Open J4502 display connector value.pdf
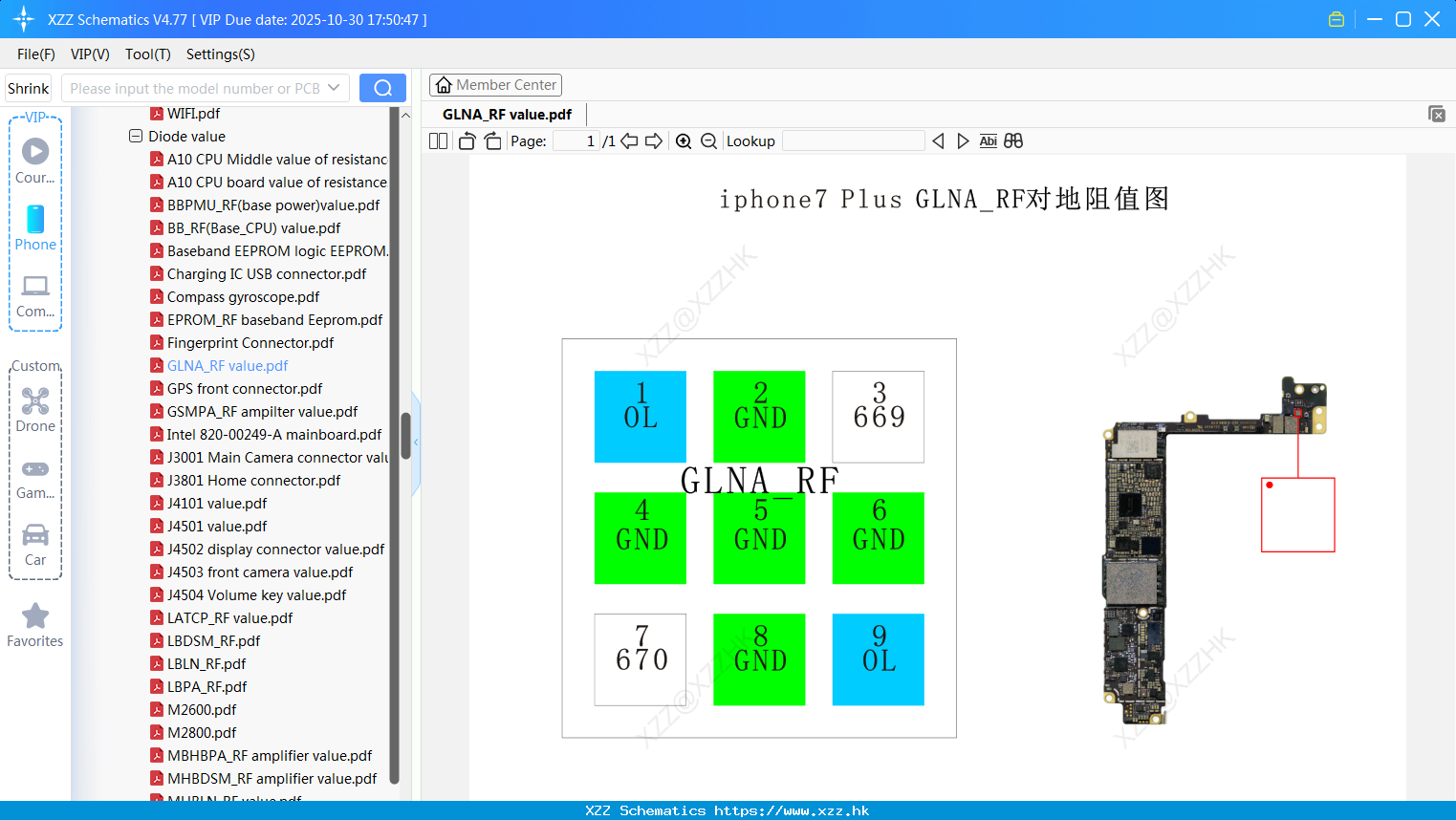The width and height of the screenshot is (1456, 820). pyautogui.click(x=268, y=550)
